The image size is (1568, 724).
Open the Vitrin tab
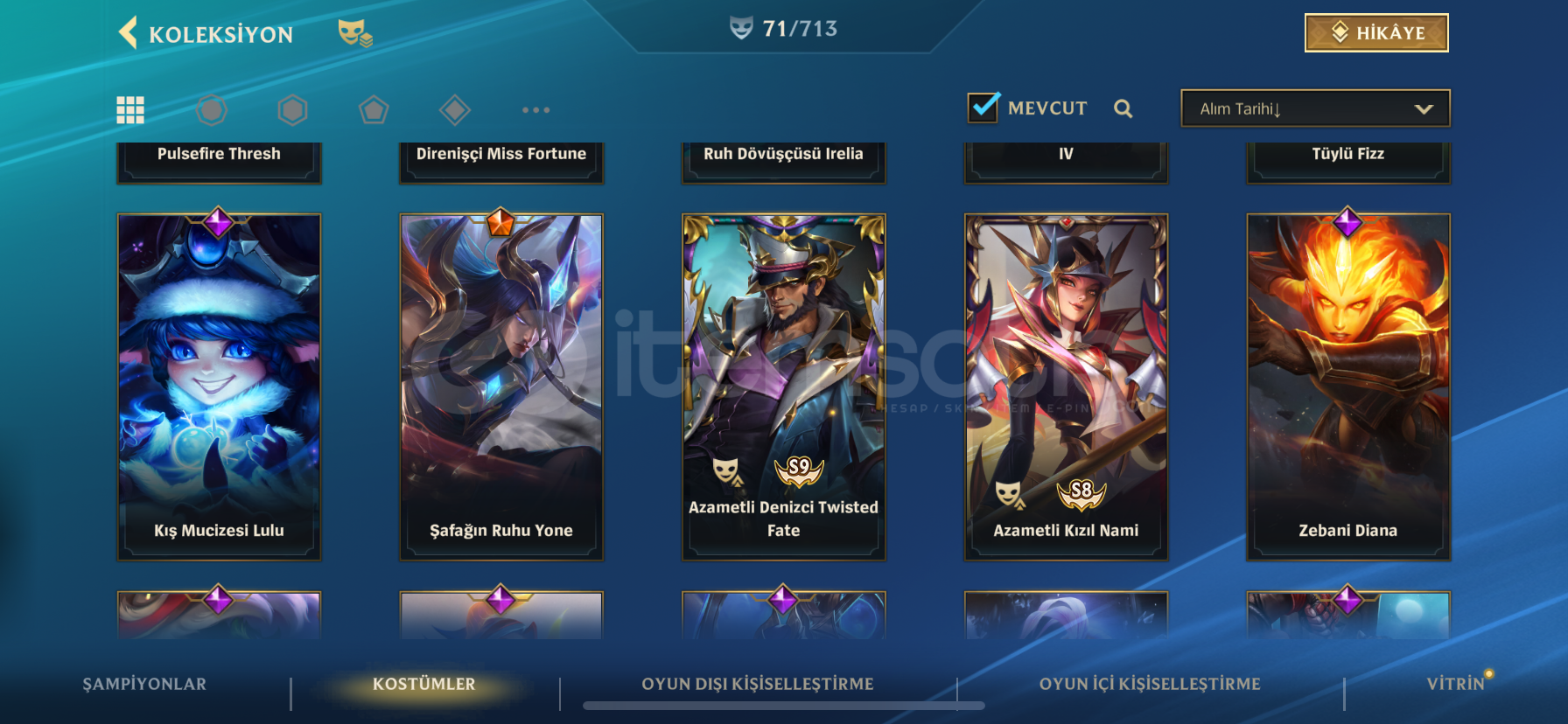(x=1456, y=684)
